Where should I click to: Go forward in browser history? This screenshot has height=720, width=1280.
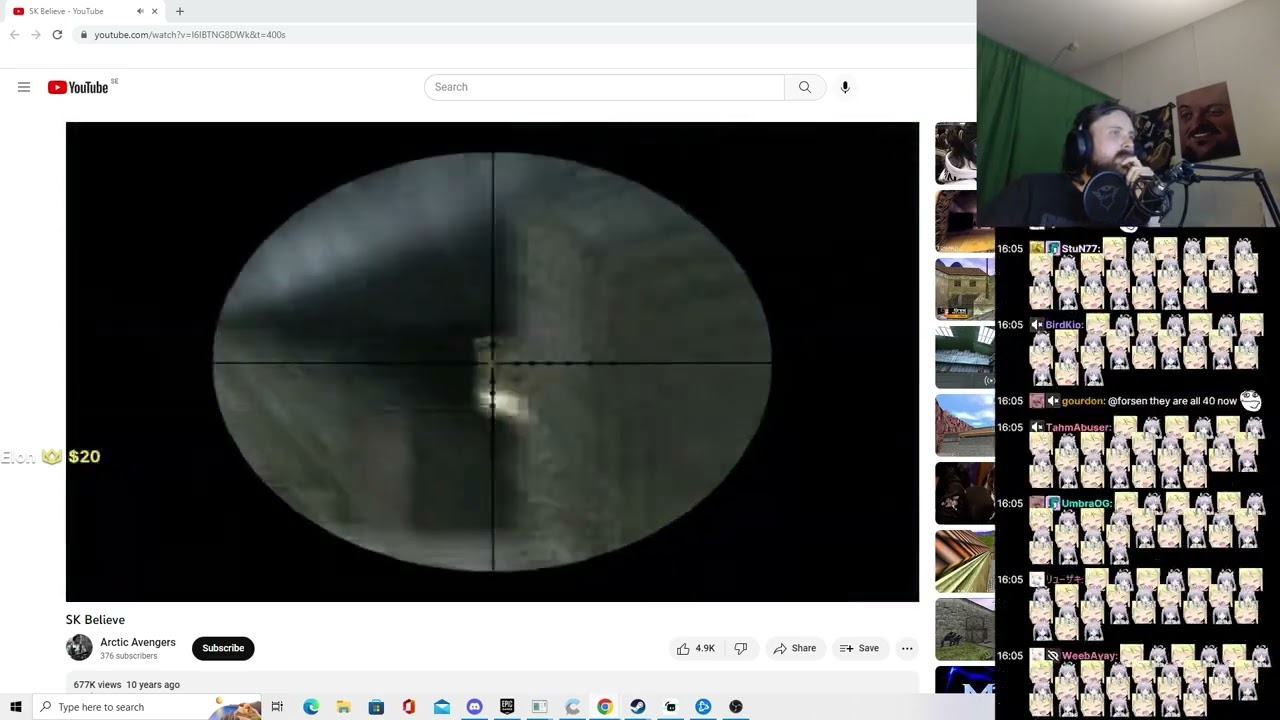pyautogui.click(x=36, y=34)
